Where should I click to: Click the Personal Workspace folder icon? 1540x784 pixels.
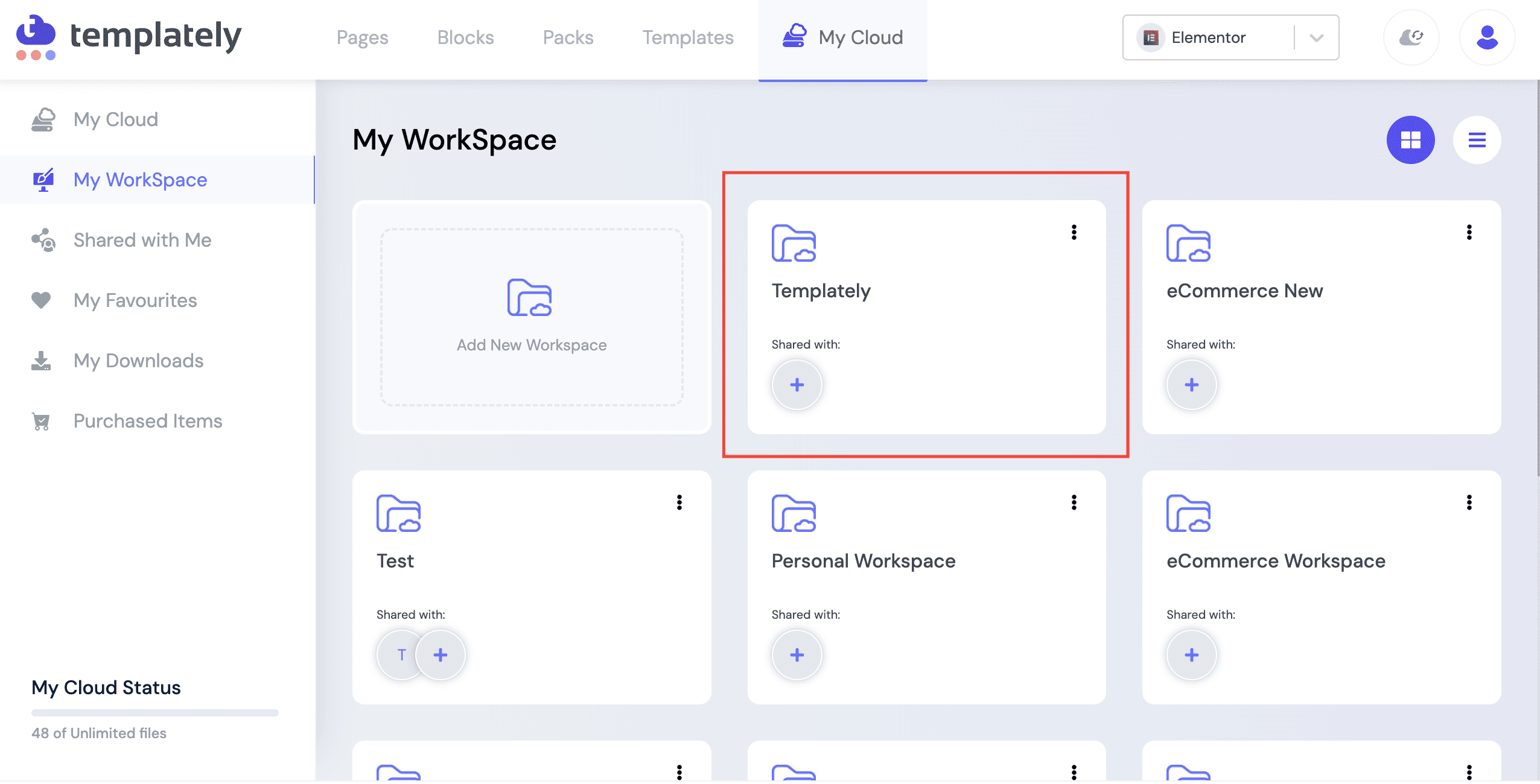coord(794,513)
